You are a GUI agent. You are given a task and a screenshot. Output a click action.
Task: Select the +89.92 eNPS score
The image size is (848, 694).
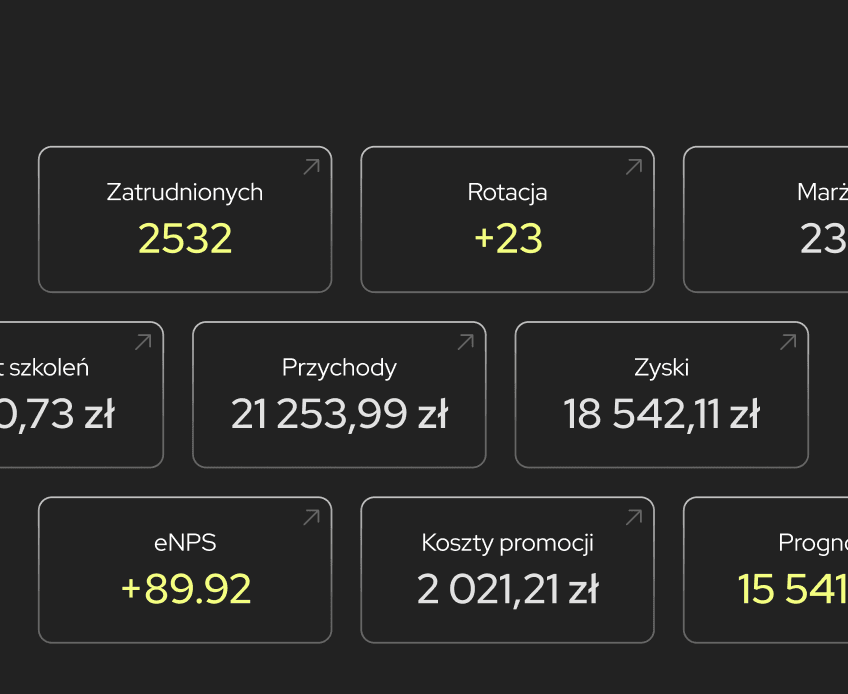185,589
